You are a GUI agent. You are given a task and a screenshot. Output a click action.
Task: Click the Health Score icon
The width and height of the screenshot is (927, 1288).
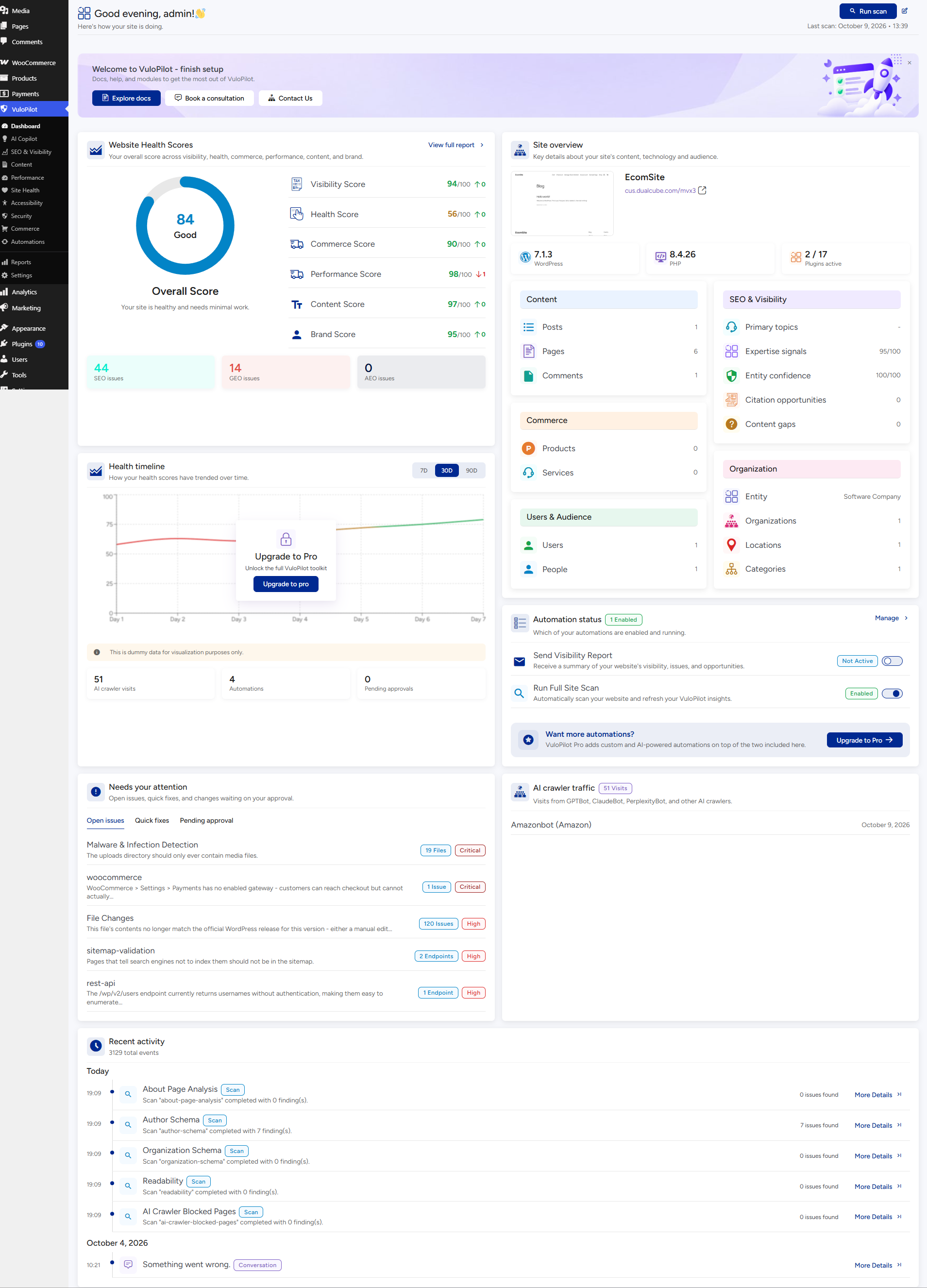(x=296, y=214)
